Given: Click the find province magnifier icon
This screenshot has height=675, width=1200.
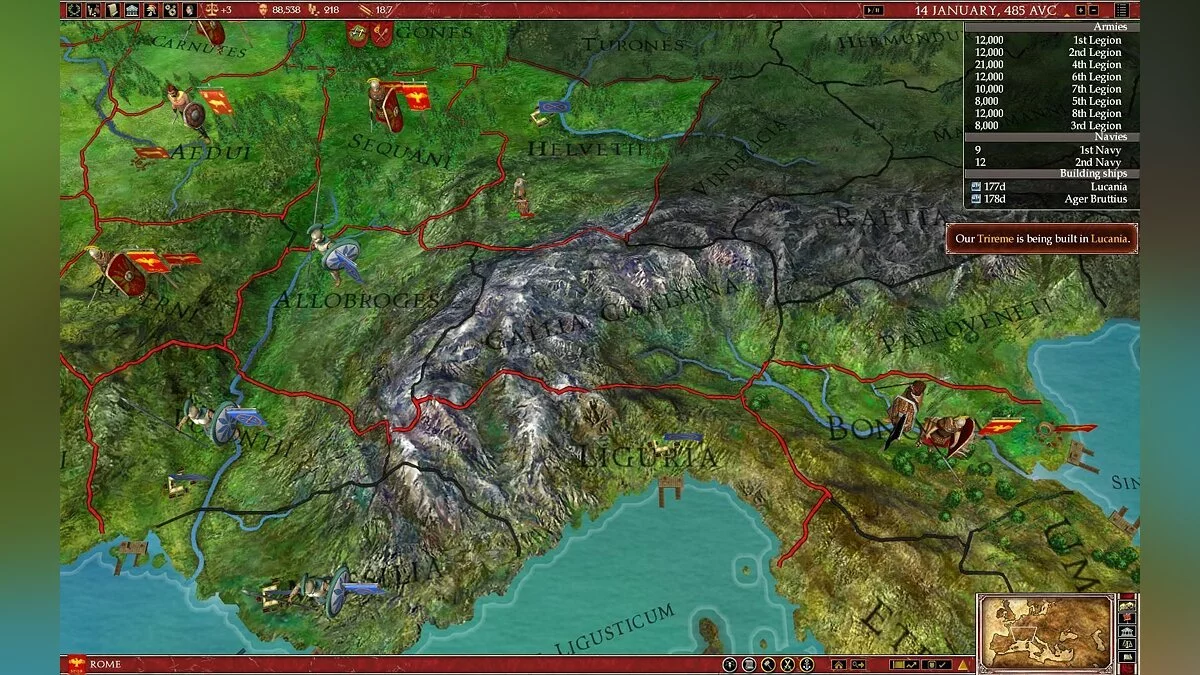Looking at the screenshot, I should pos(859,665).
